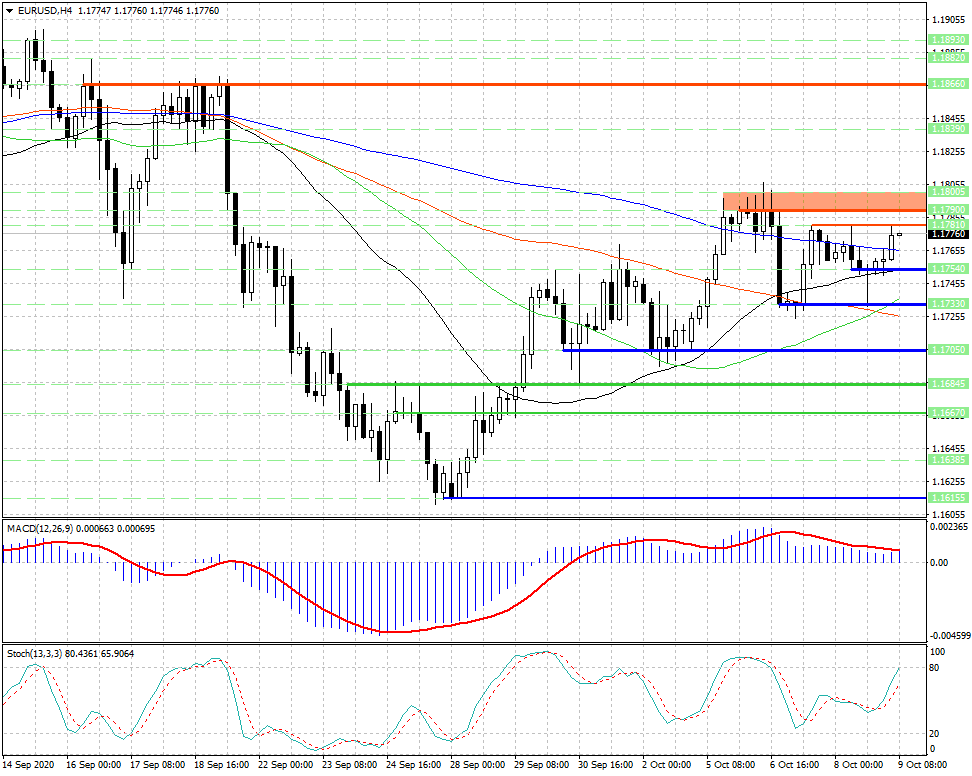The height and width of the screenshot is (776, 972).
Task: Click the 23 Sep 08:00 time label
Action: point(350,765)
